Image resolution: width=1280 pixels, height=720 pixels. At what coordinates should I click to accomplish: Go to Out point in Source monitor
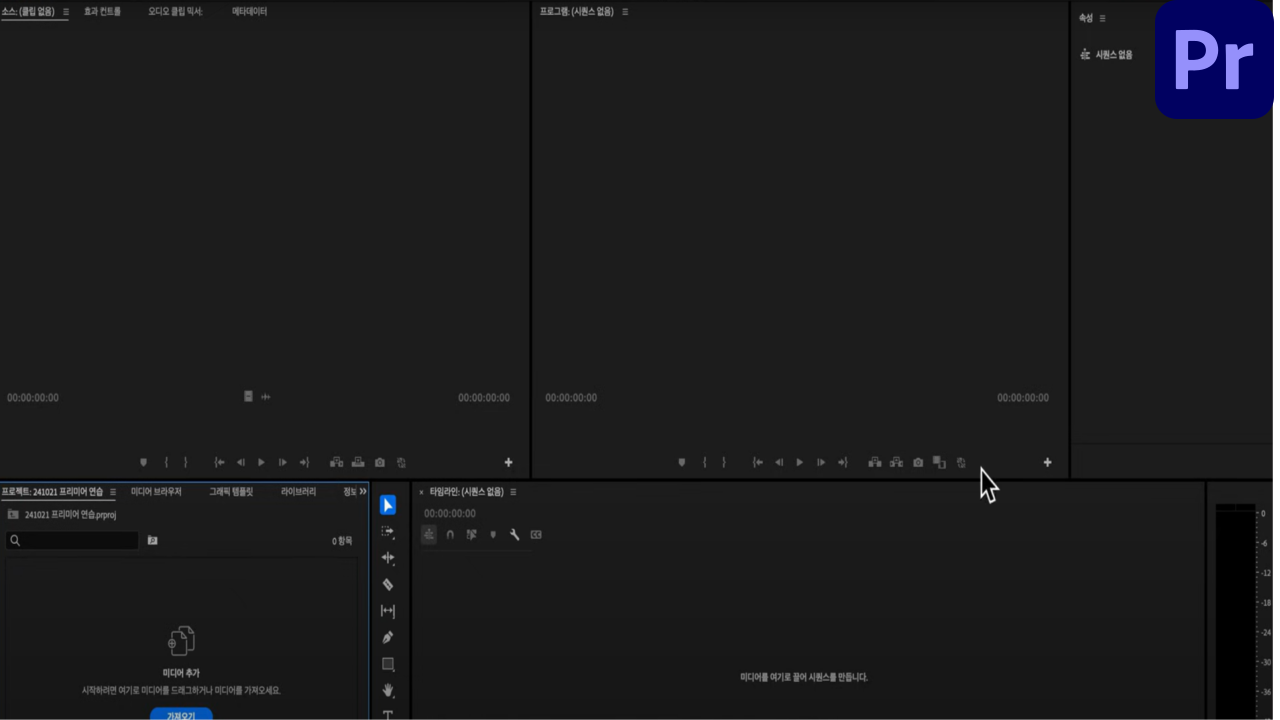(304, 462)
